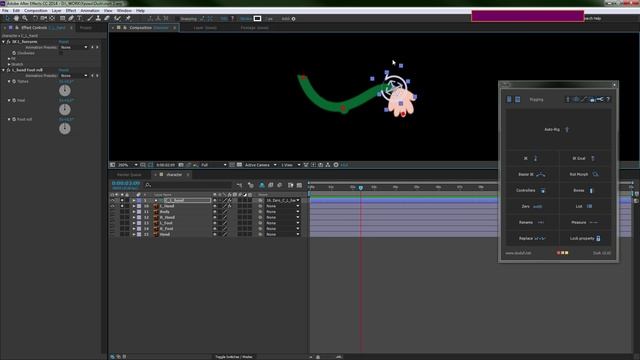Hide the C_L_hand layer eye toggle
The height and width of the screenshot is (360, 640).
pos(112,200)
